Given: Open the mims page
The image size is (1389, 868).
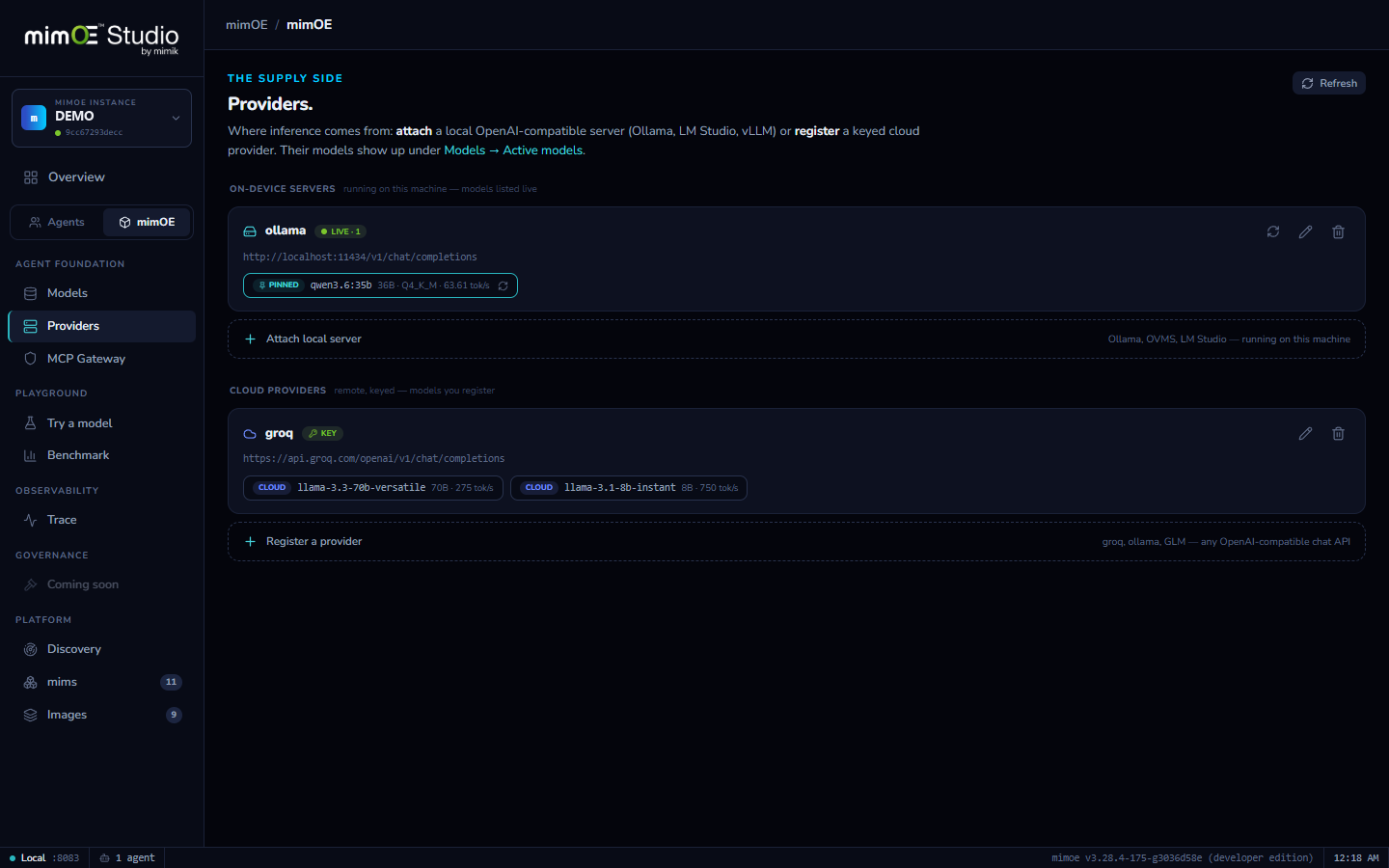Looking at the screenshot, I should coord(101,682).
